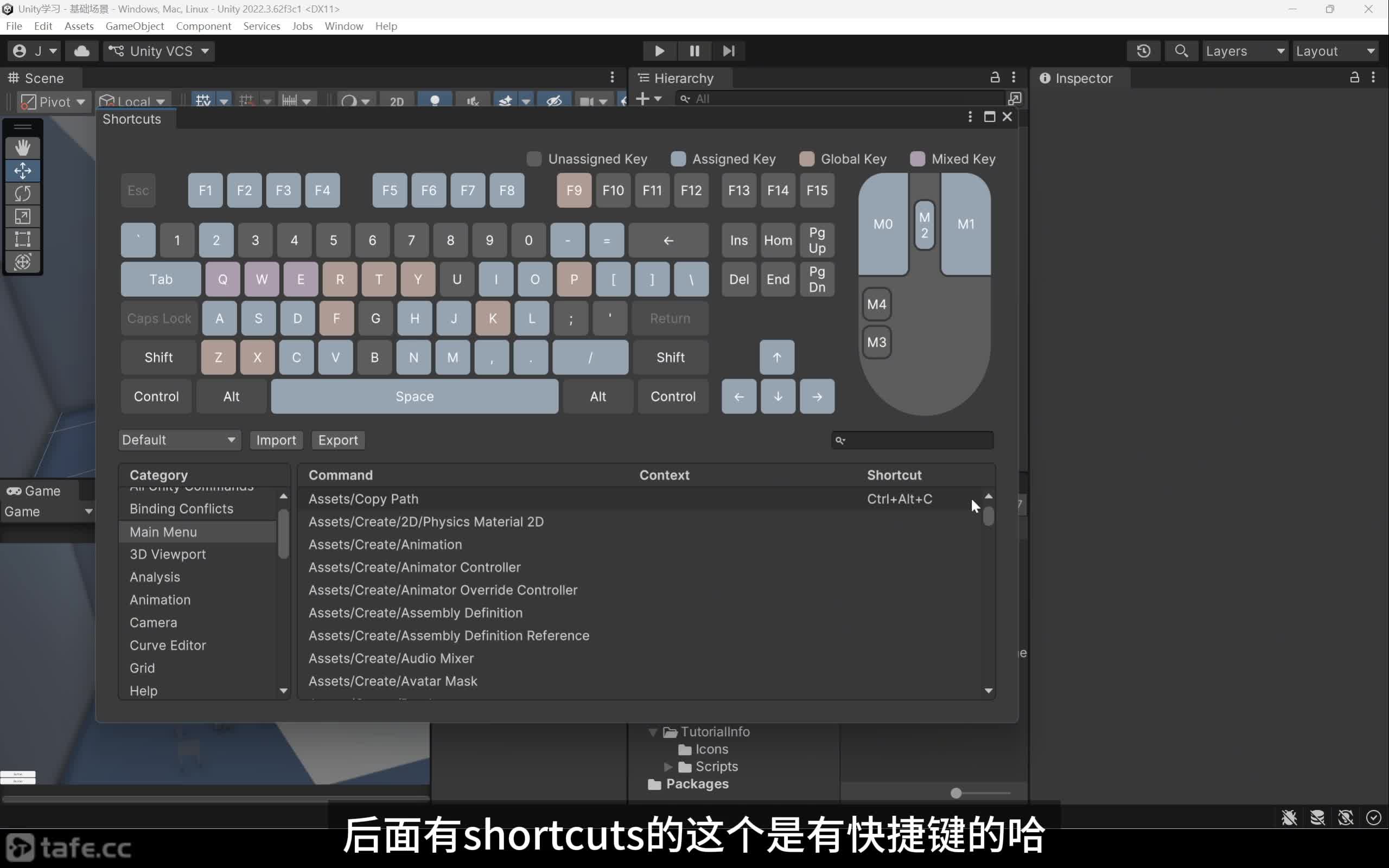Toggle 2D scene view mode
The image size is (1389, 868).
coord(397,101)
